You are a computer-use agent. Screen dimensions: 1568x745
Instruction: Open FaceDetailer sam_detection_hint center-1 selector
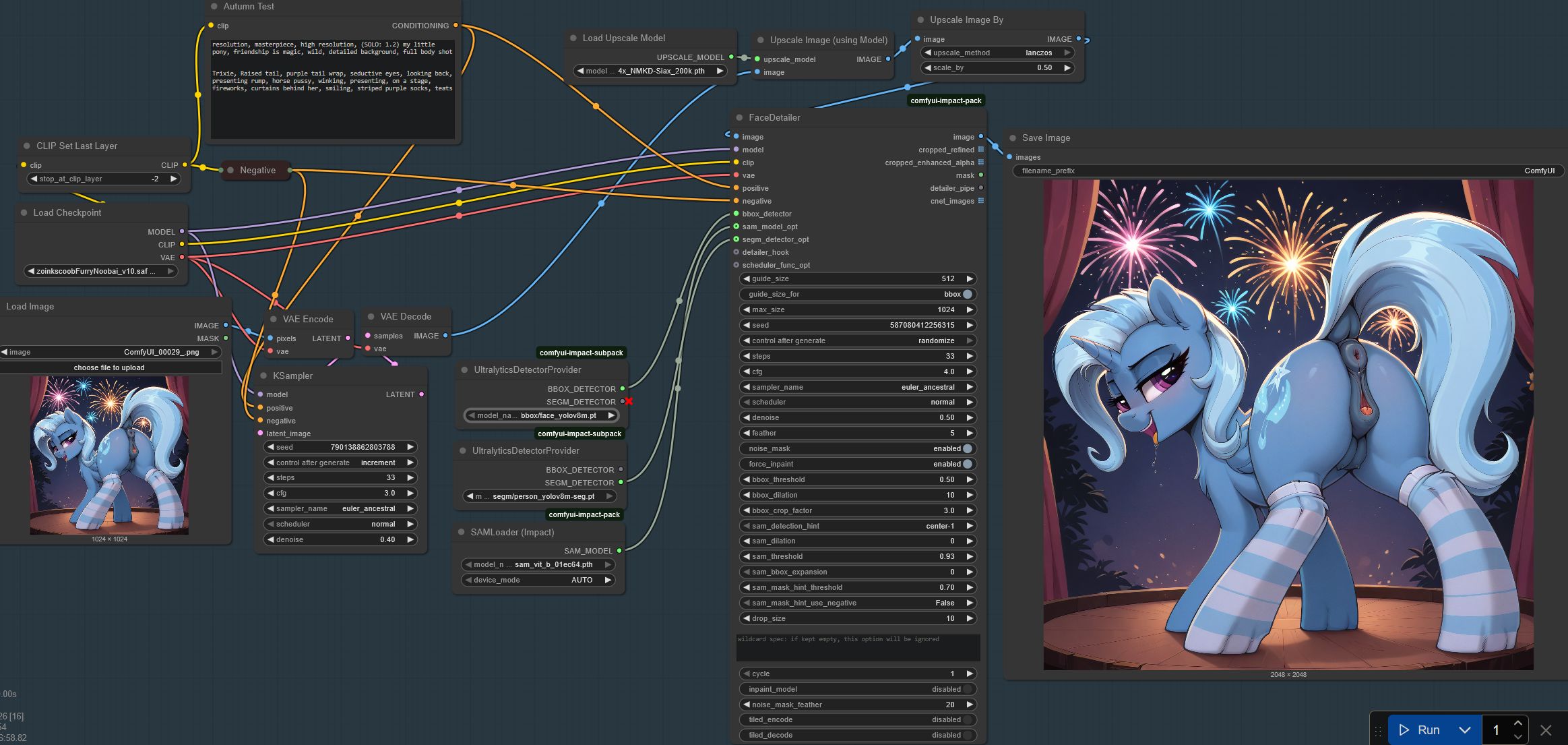click(858, 527)
